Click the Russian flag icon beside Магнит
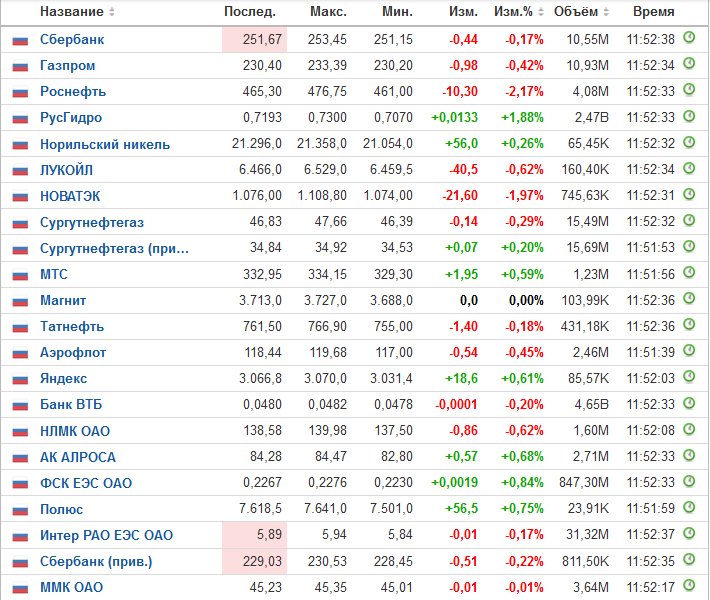 click(20, 302)
